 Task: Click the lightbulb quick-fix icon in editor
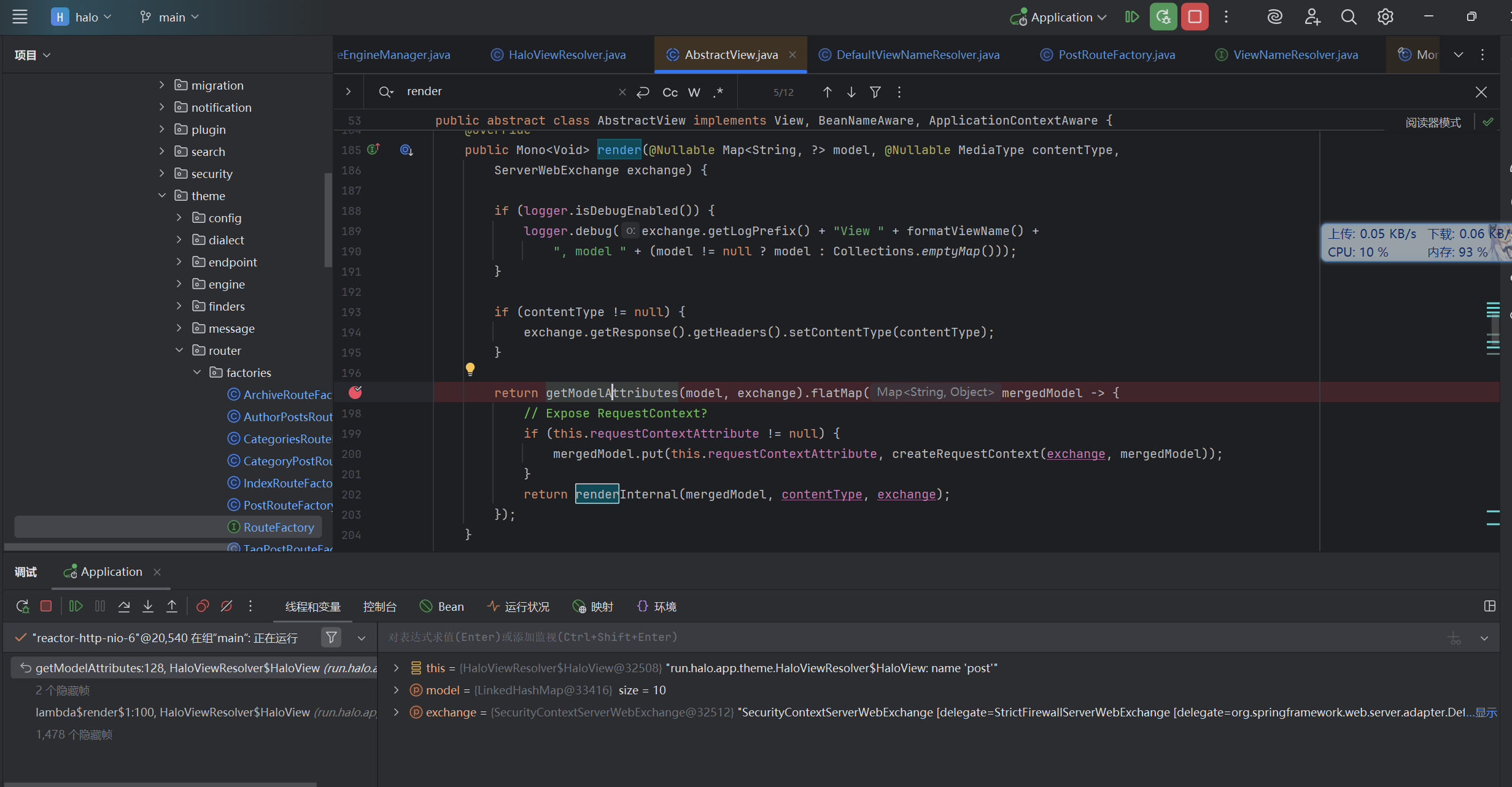click(470, 369)
